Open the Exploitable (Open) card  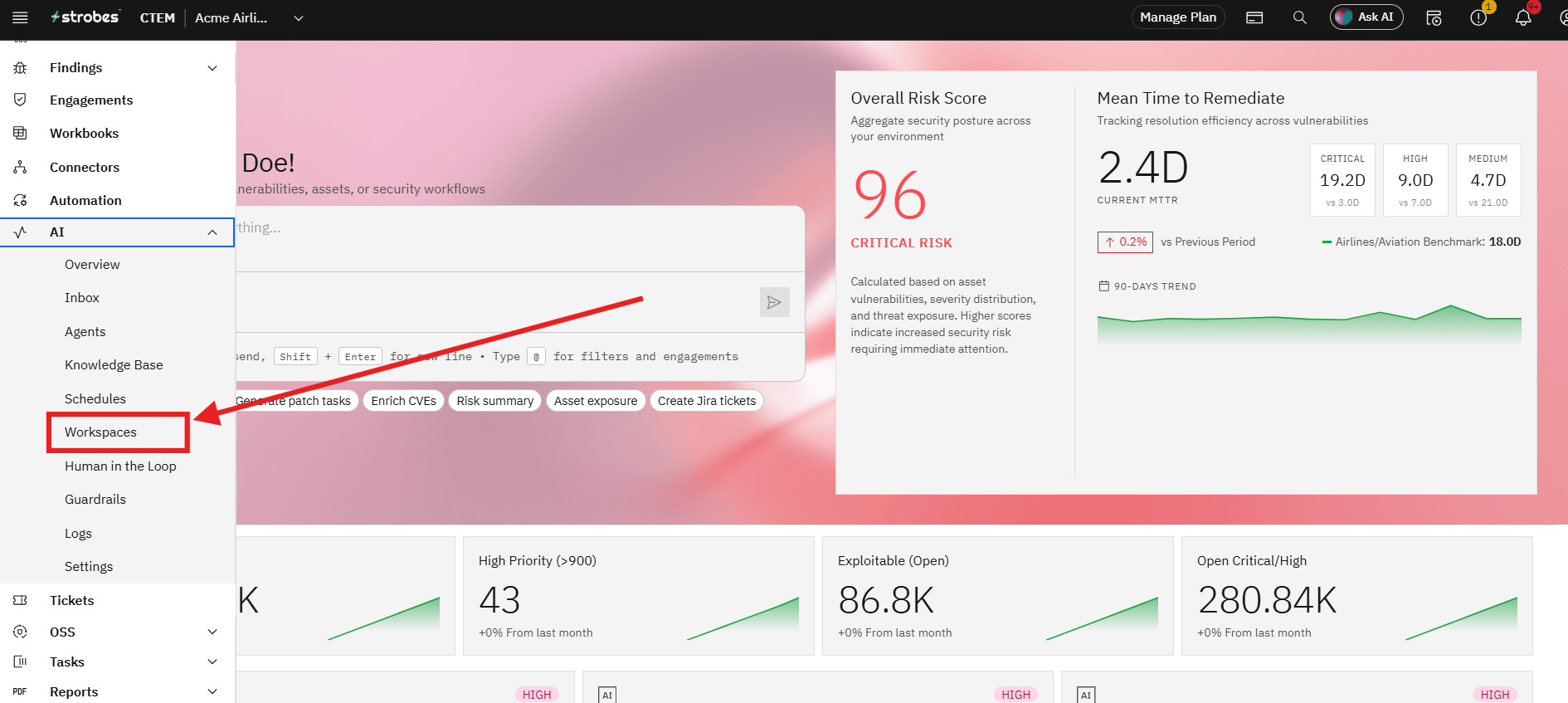pyautogui.click(x=997, y=596)
